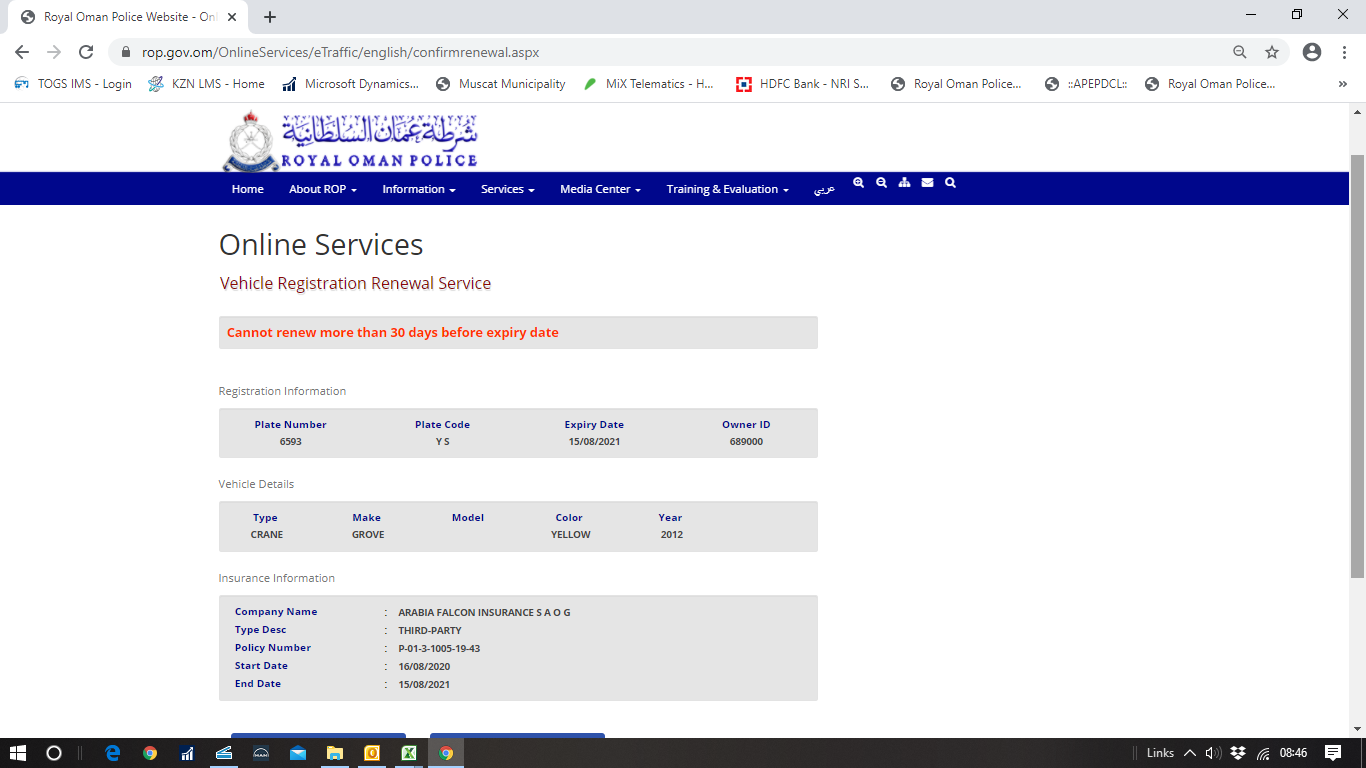Viewport: 1366px width, 768px height.
Task: Click the Royal Oman Police logo
Action: [350, 140]
